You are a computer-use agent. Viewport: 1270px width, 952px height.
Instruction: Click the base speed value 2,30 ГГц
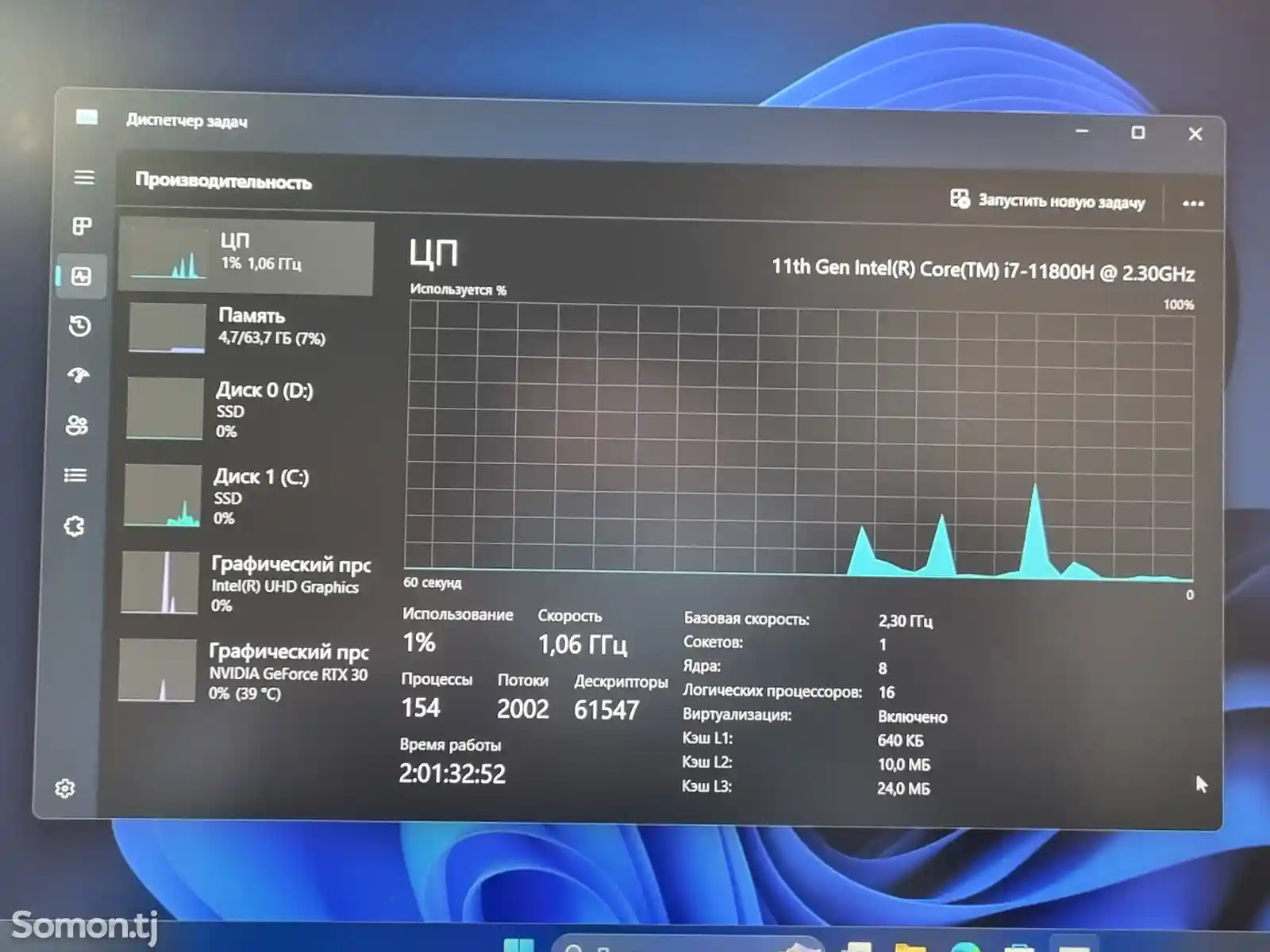click(x=905, y=621)
